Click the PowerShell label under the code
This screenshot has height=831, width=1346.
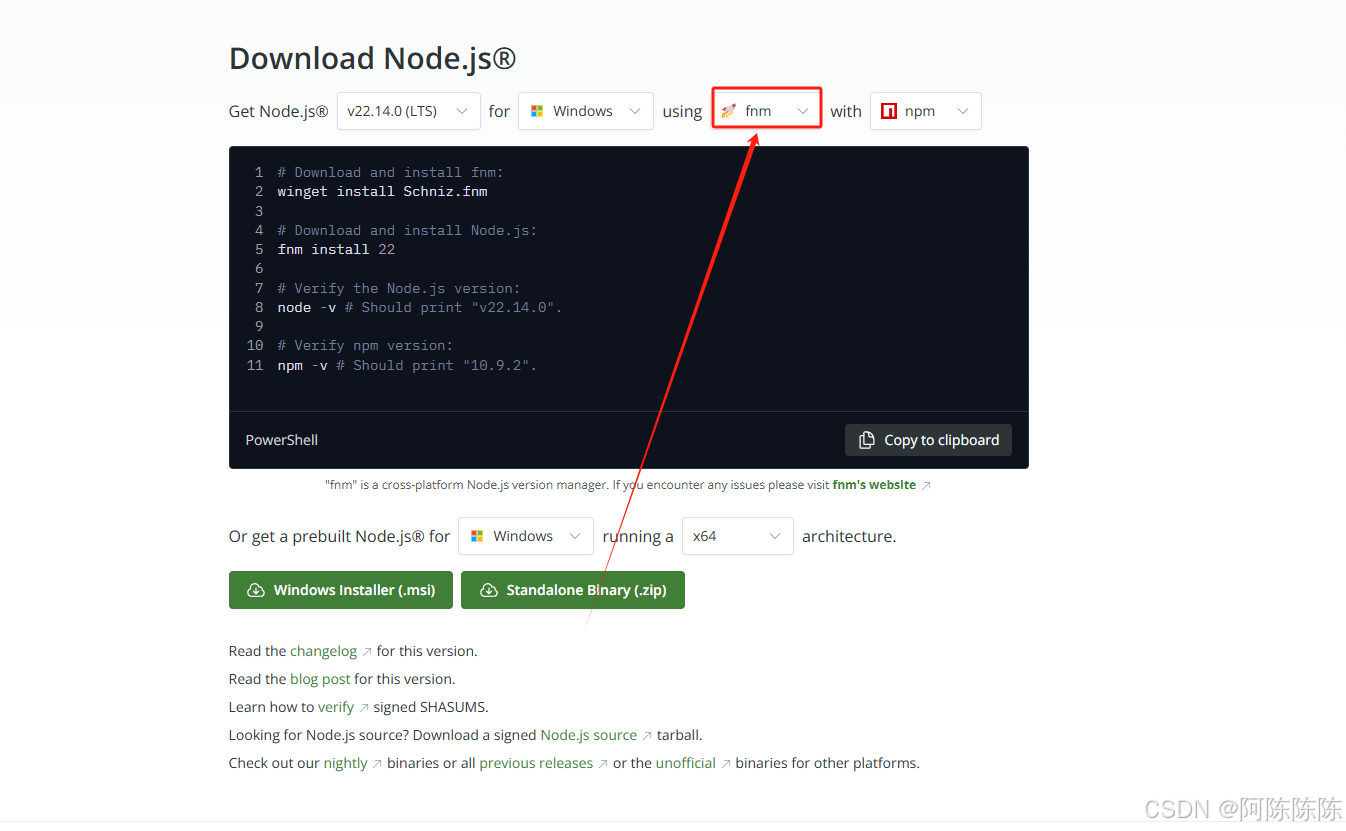click(282, 440)
